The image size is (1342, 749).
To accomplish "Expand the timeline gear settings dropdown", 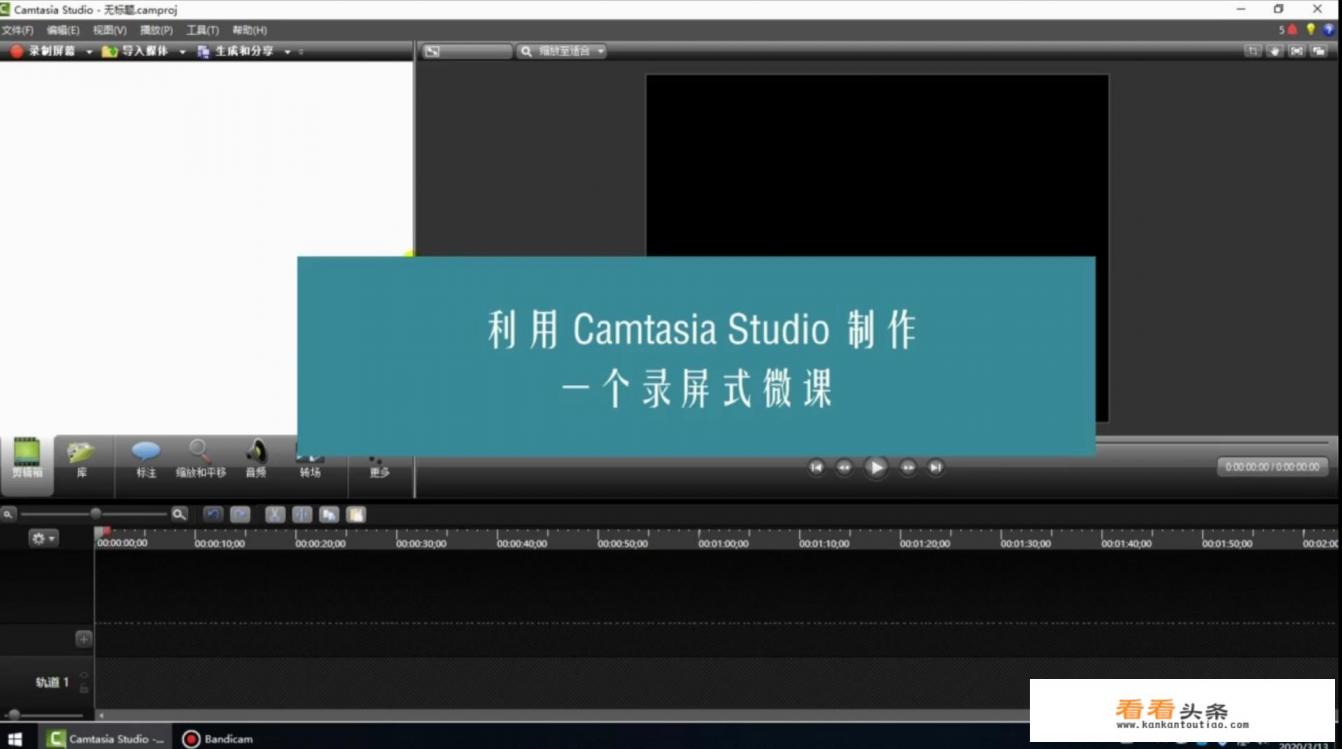I will click(43, 538).
